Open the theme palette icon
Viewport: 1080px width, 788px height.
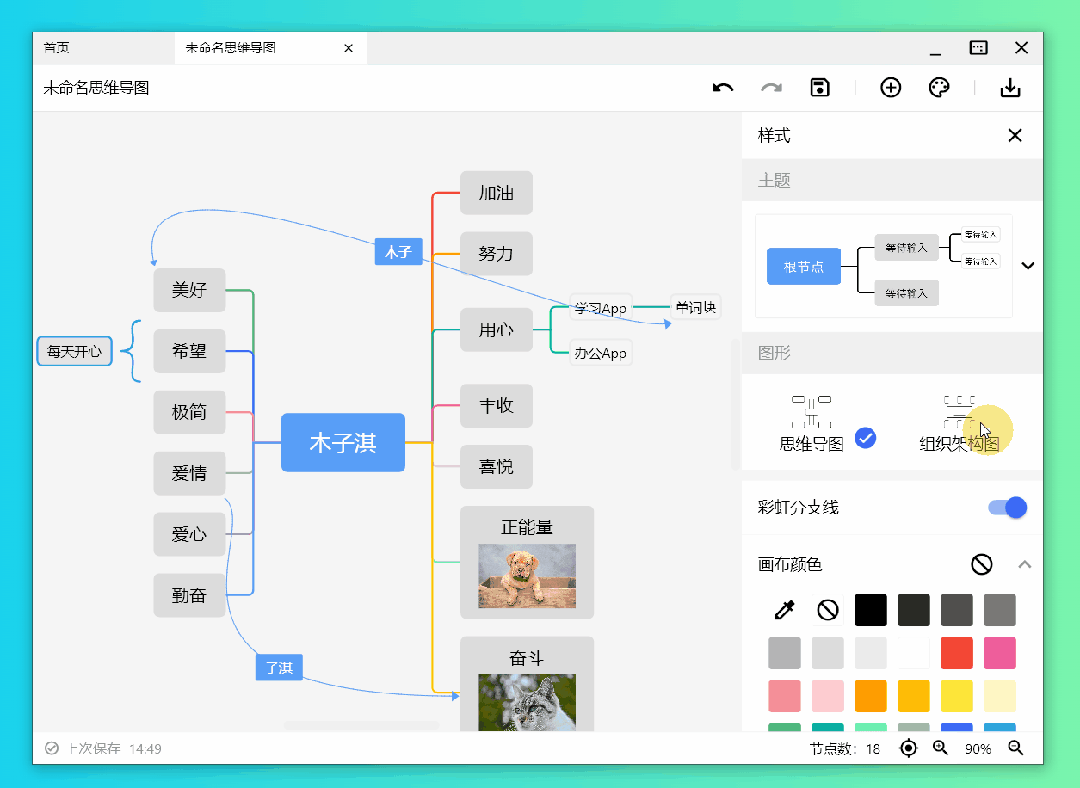click(939, 88)
